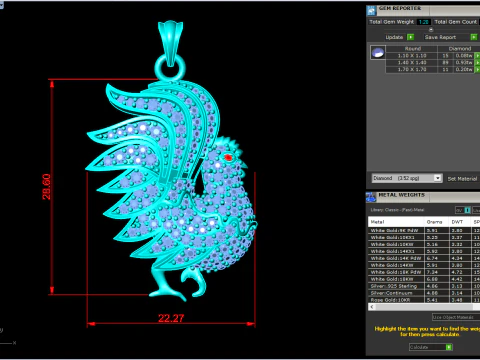
Task: Select the Rose Gold:10KR row
Action: [x=424, y=300]
